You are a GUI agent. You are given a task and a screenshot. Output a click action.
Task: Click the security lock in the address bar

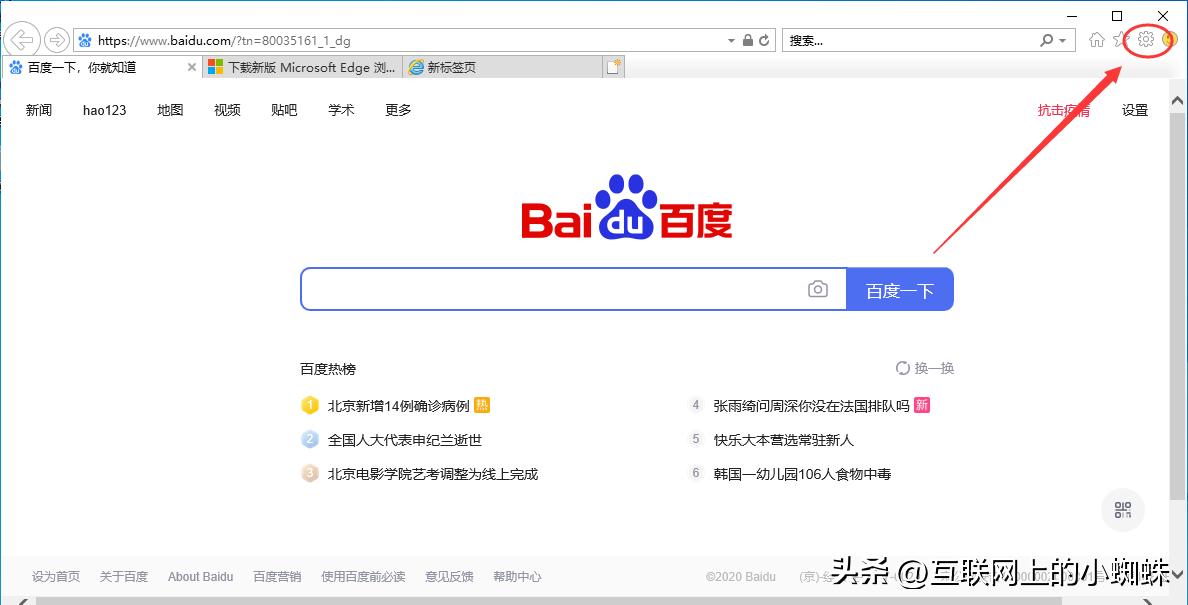(x=748, y=40)
